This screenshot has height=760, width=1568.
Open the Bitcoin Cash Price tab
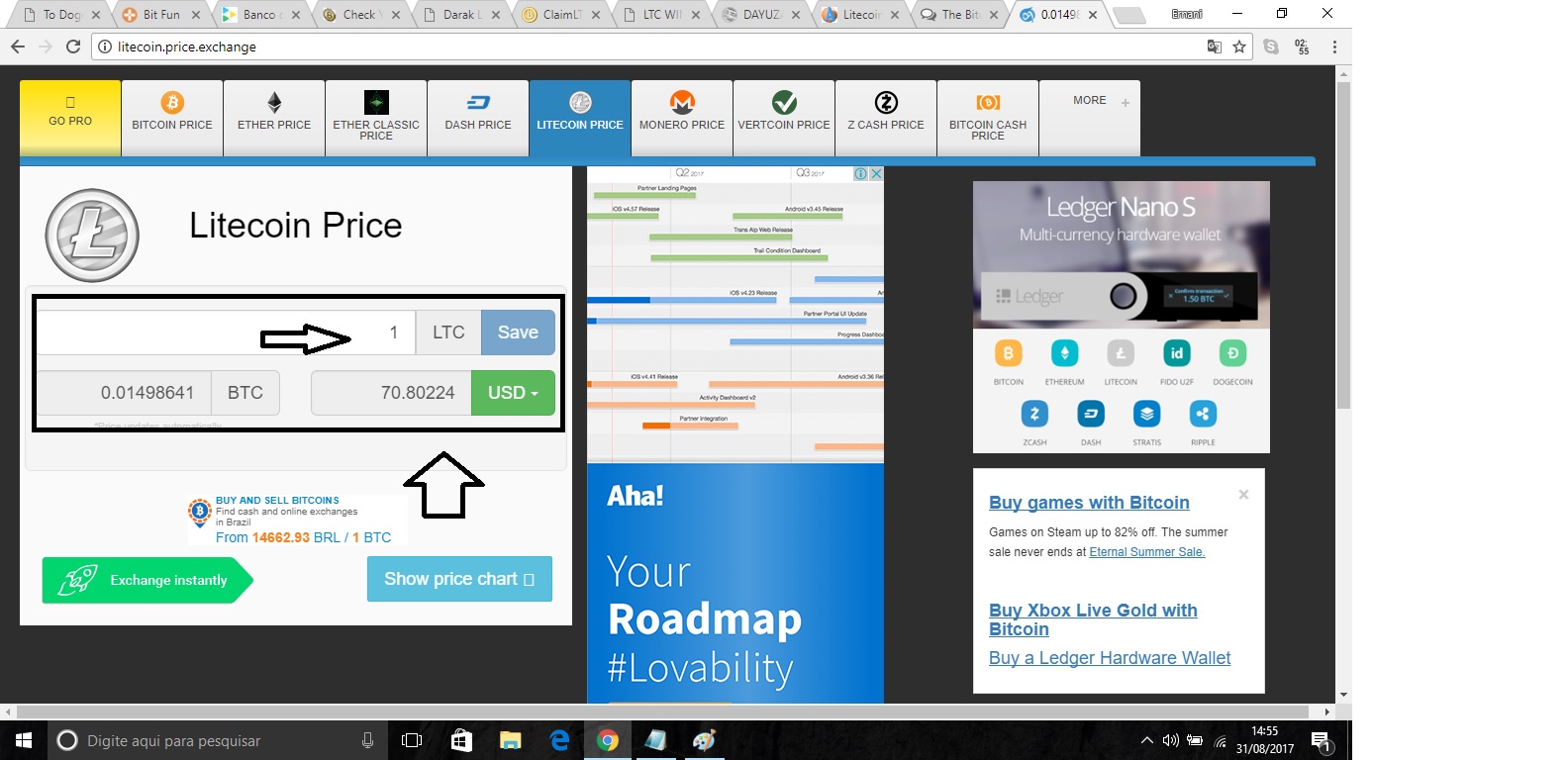tap(988, 118)
